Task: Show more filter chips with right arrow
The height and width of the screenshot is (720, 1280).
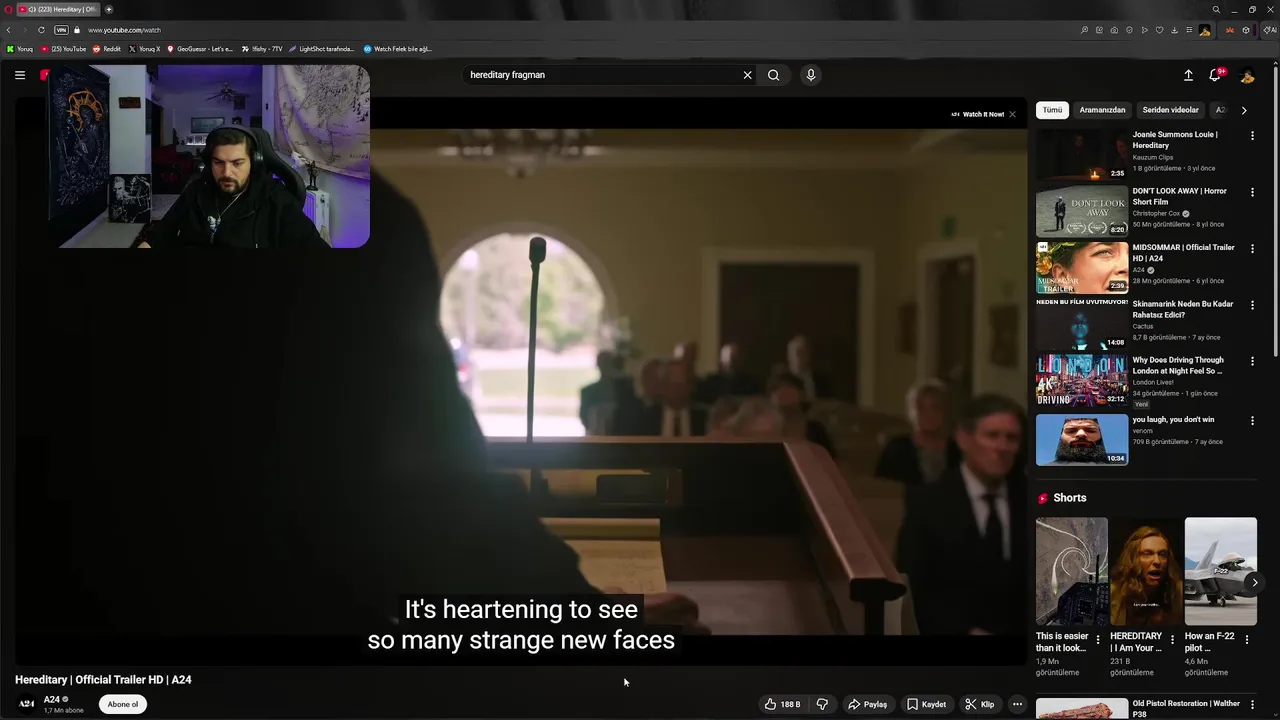Action: click(x=1244, y=110)
